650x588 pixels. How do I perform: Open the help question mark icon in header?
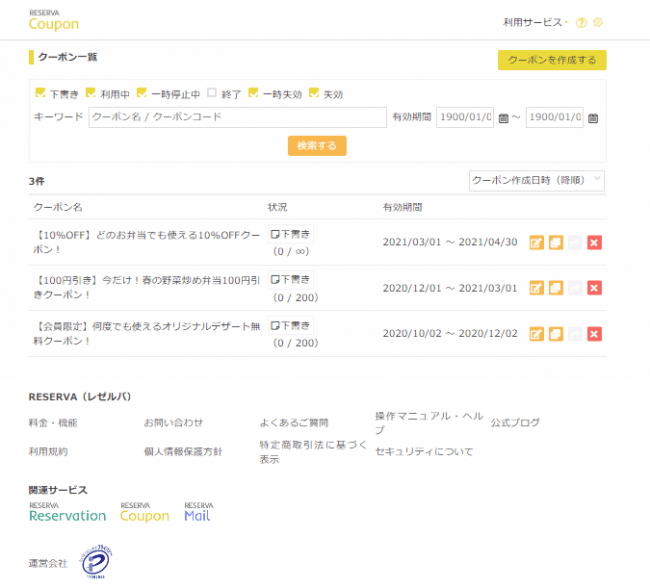pyautogui.click(x=581, y=22)
